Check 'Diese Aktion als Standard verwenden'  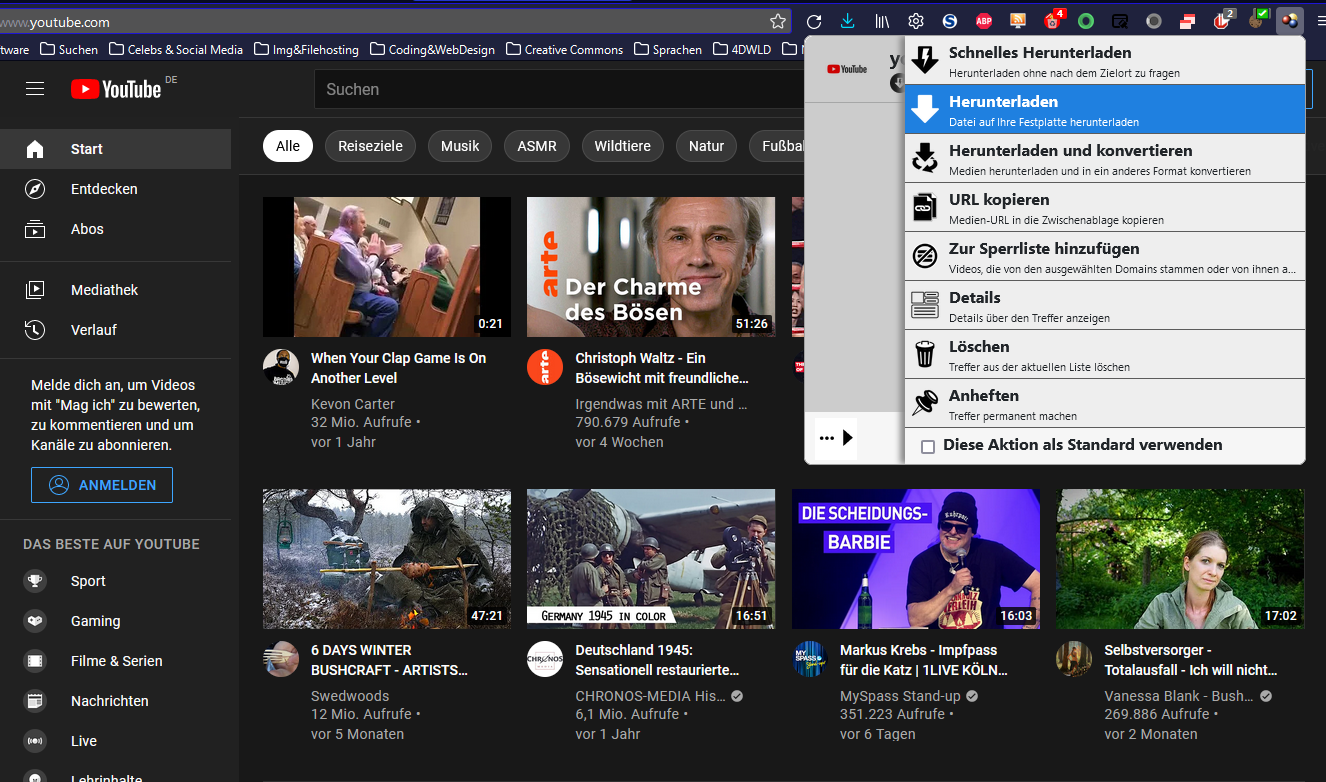tap(928, 446)
